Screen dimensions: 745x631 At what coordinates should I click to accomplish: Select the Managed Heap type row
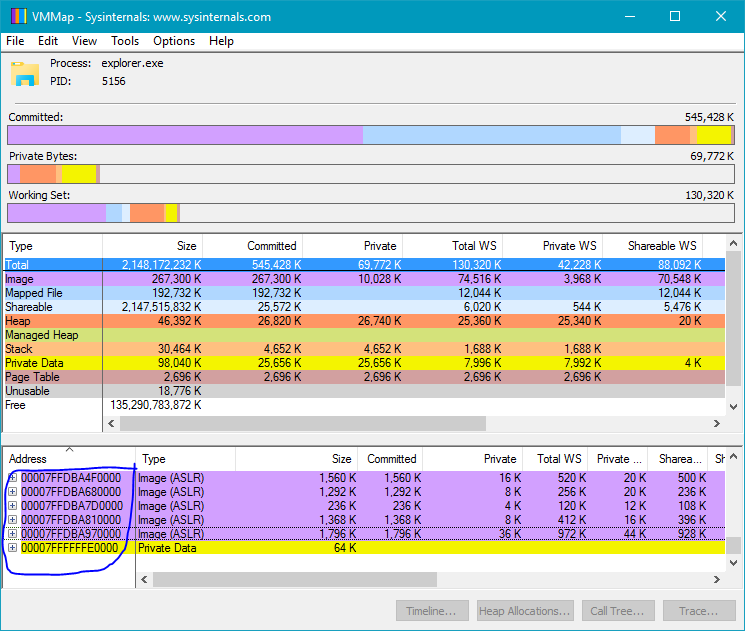(x=364, y=335)
